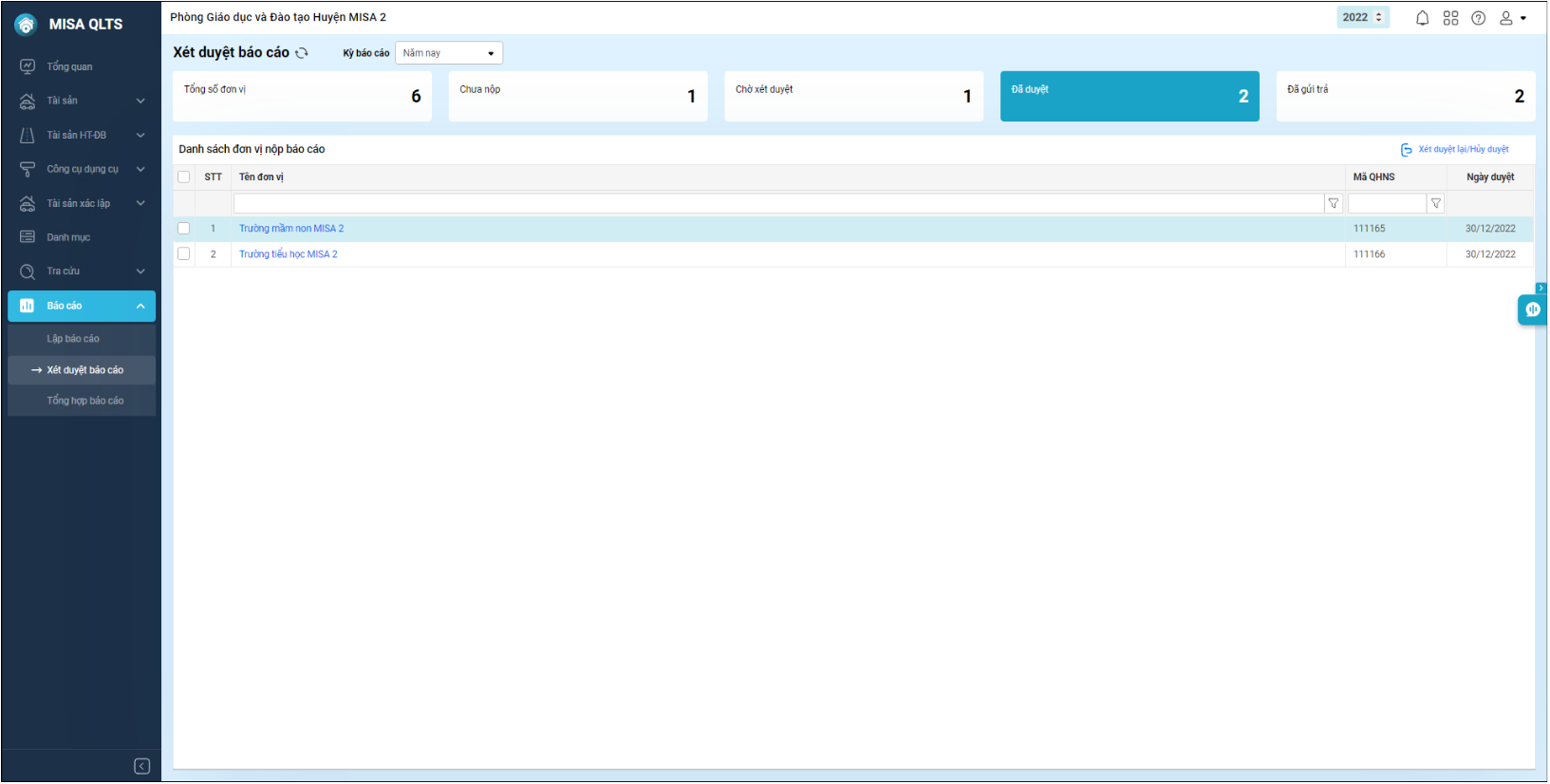The width and height of the screenshot is (1550, 784).
Task: Click the Mã QHNS filter input
Action: pos(1388,203)
